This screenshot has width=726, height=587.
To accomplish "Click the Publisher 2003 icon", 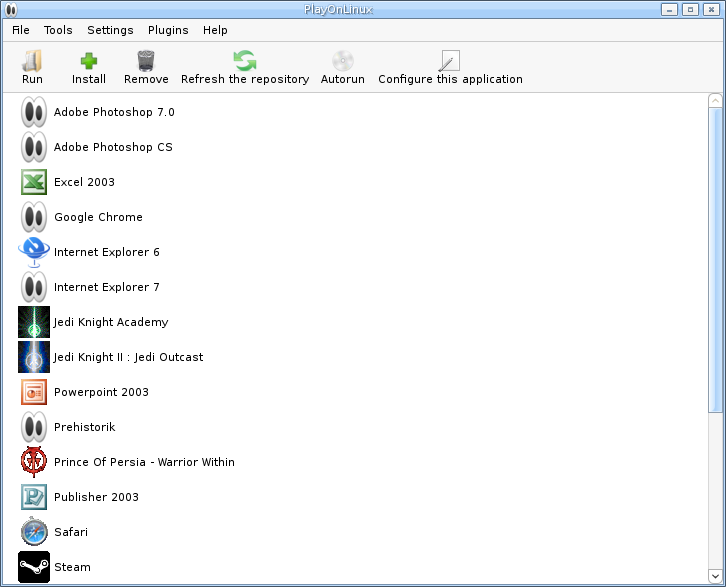I will click(x=34, y=497).
